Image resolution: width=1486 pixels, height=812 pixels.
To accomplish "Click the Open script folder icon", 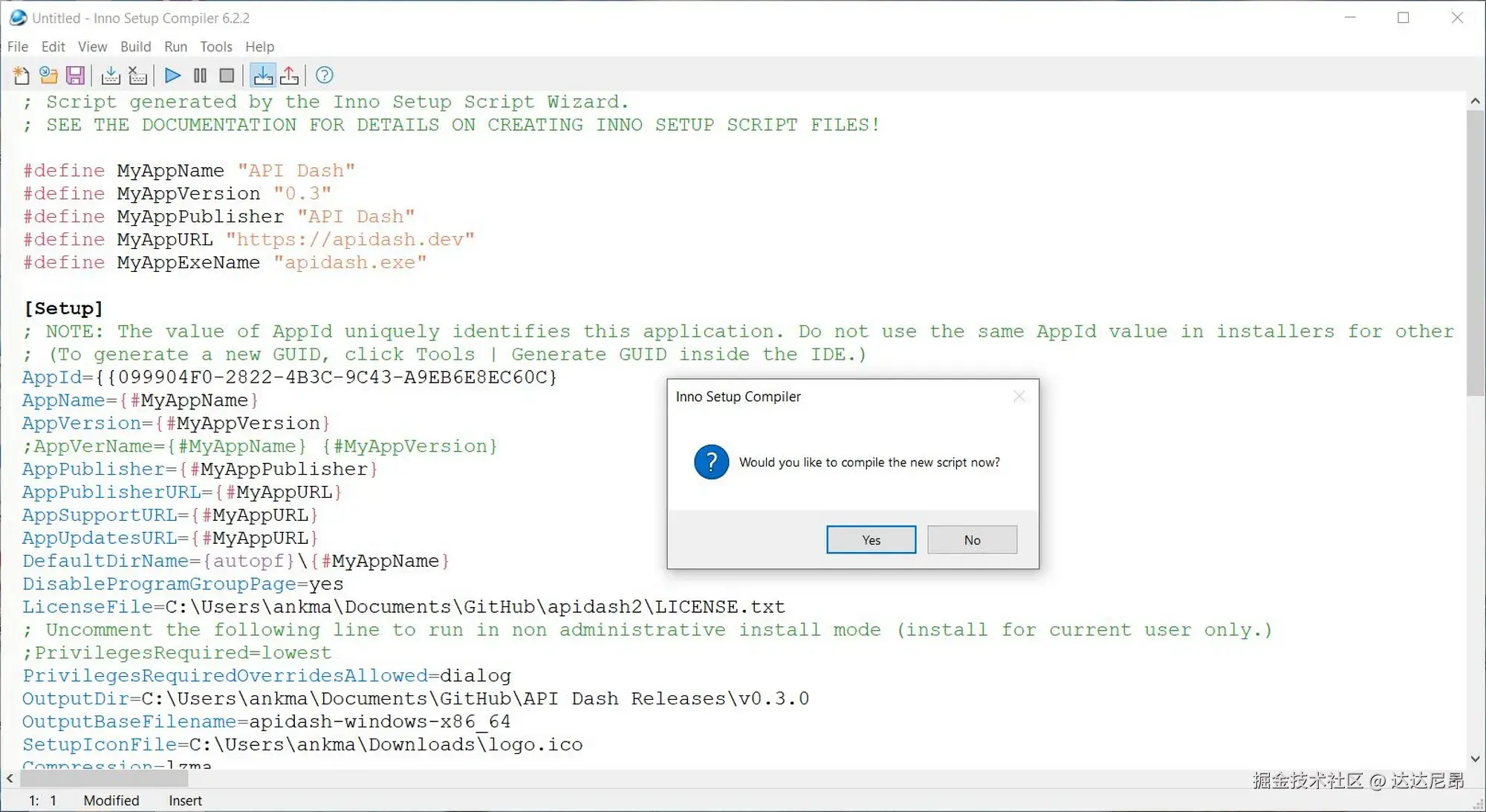I will pyautogui.click(x=48, y=75).
